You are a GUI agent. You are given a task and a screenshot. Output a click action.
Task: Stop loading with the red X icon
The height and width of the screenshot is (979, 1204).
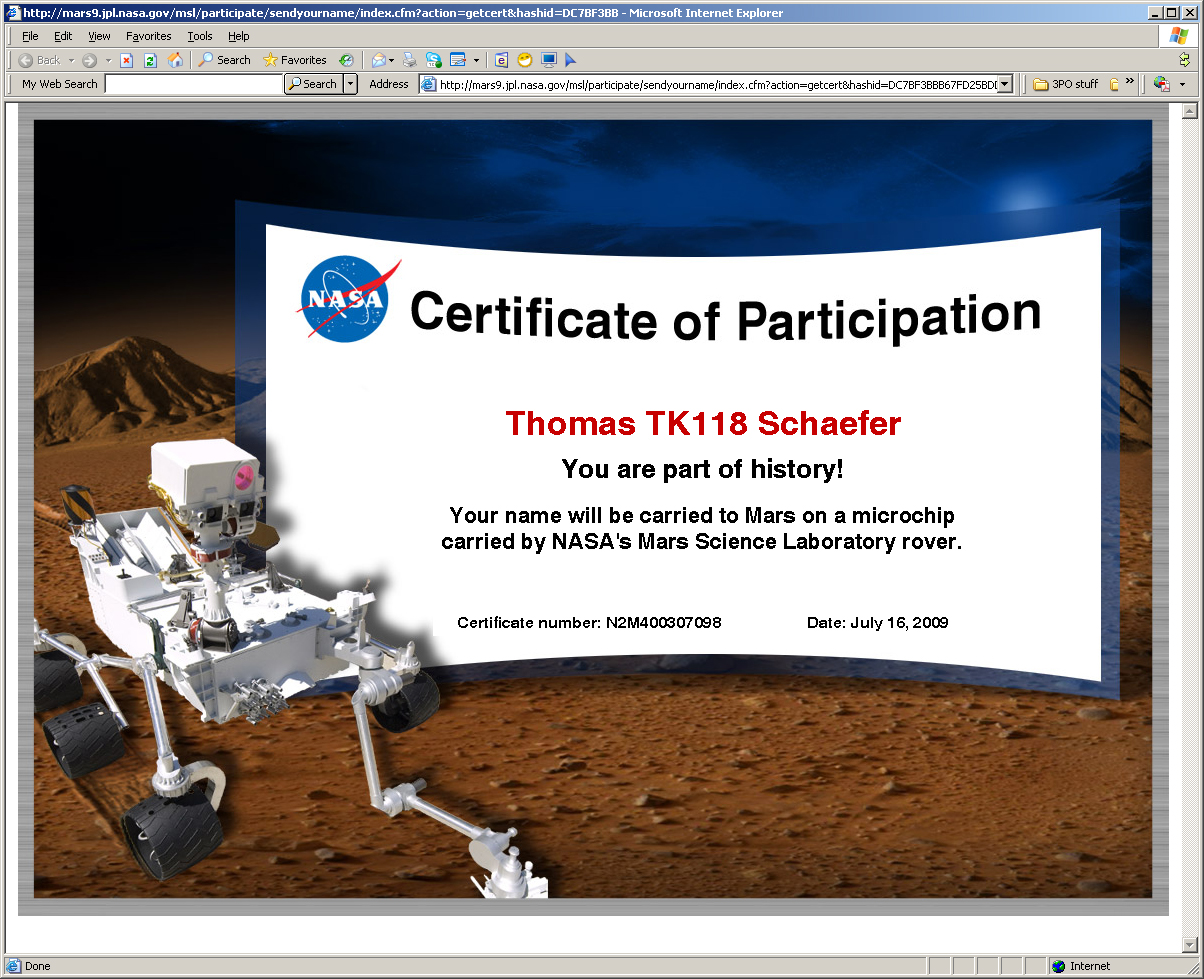pyautogui.click(x=127, y=60)
